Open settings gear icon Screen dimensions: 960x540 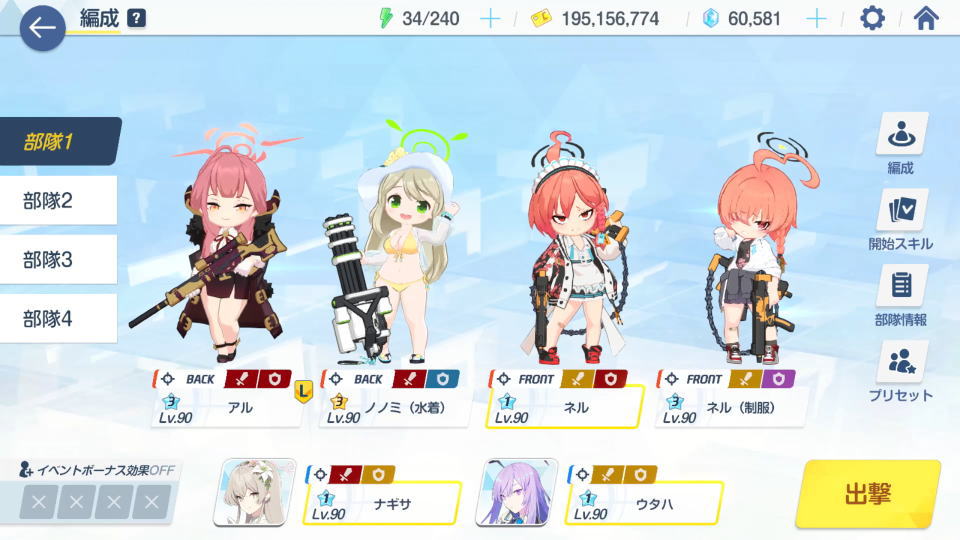coord(872,18)
